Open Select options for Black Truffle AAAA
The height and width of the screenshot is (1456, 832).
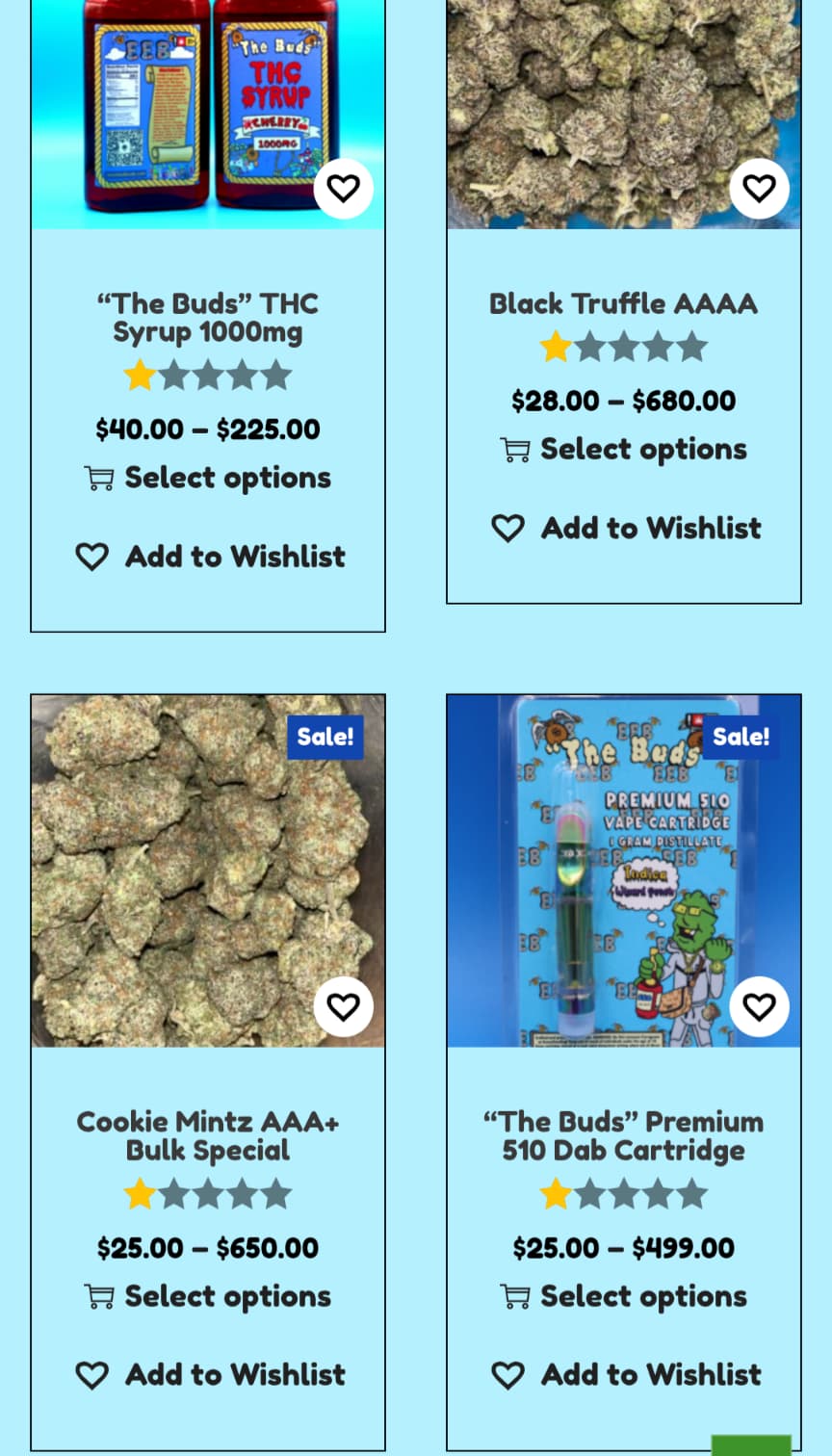pyautogui.click(x=643, y=449)
